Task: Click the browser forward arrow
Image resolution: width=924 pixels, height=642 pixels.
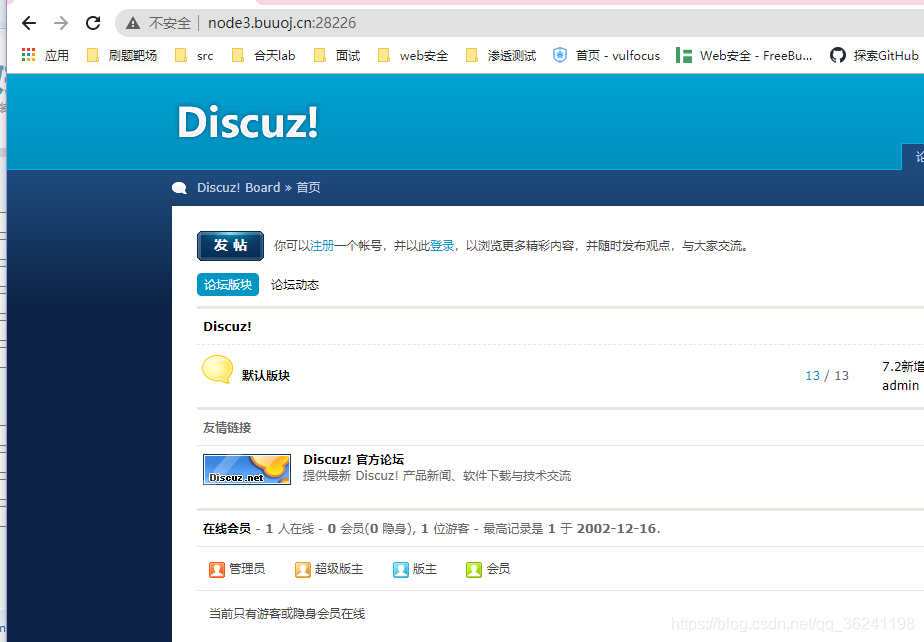Action: tap(61, 23)
